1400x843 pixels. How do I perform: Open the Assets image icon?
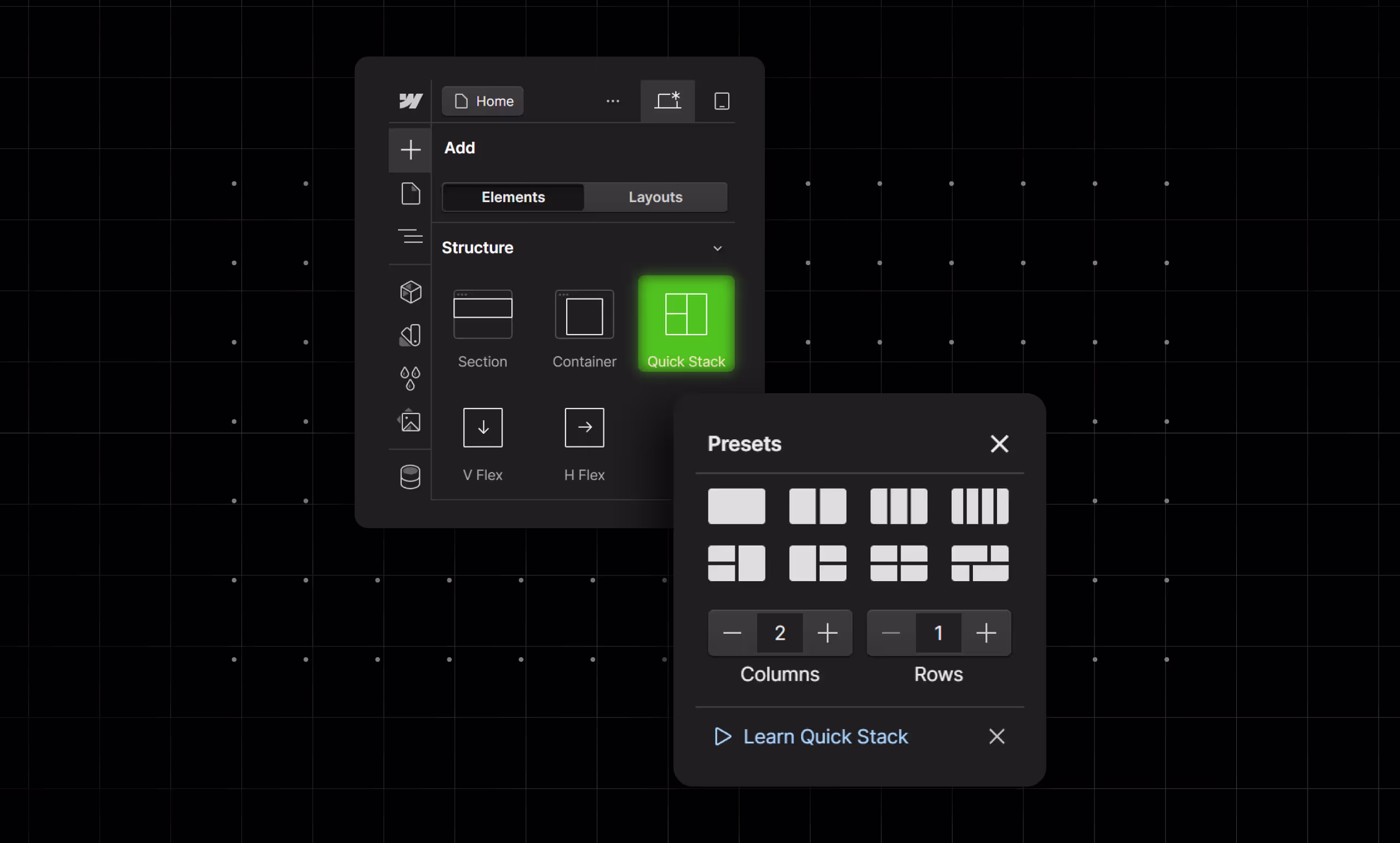click(410, 422)
